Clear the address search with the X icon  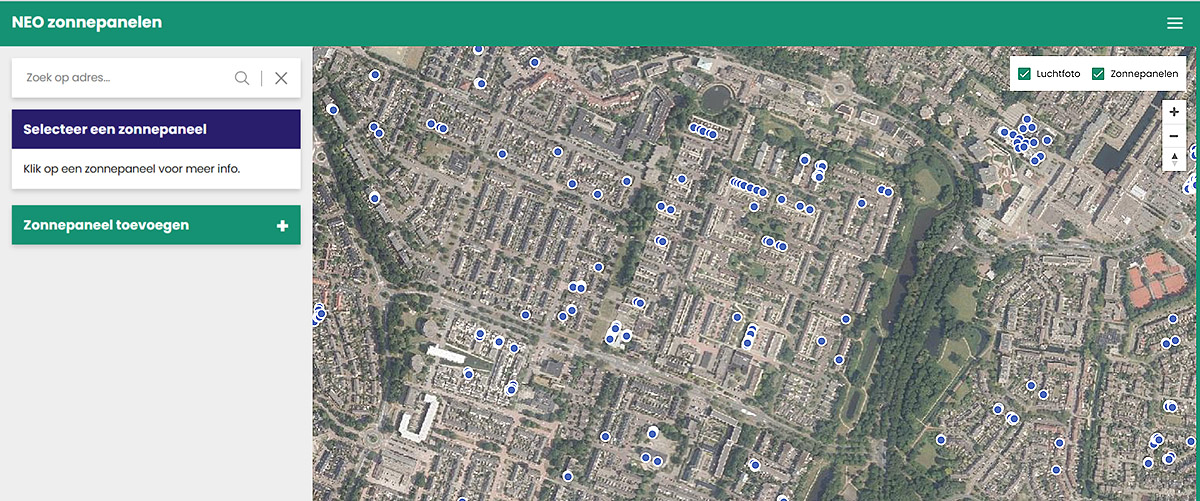click(x=281, y=78)
